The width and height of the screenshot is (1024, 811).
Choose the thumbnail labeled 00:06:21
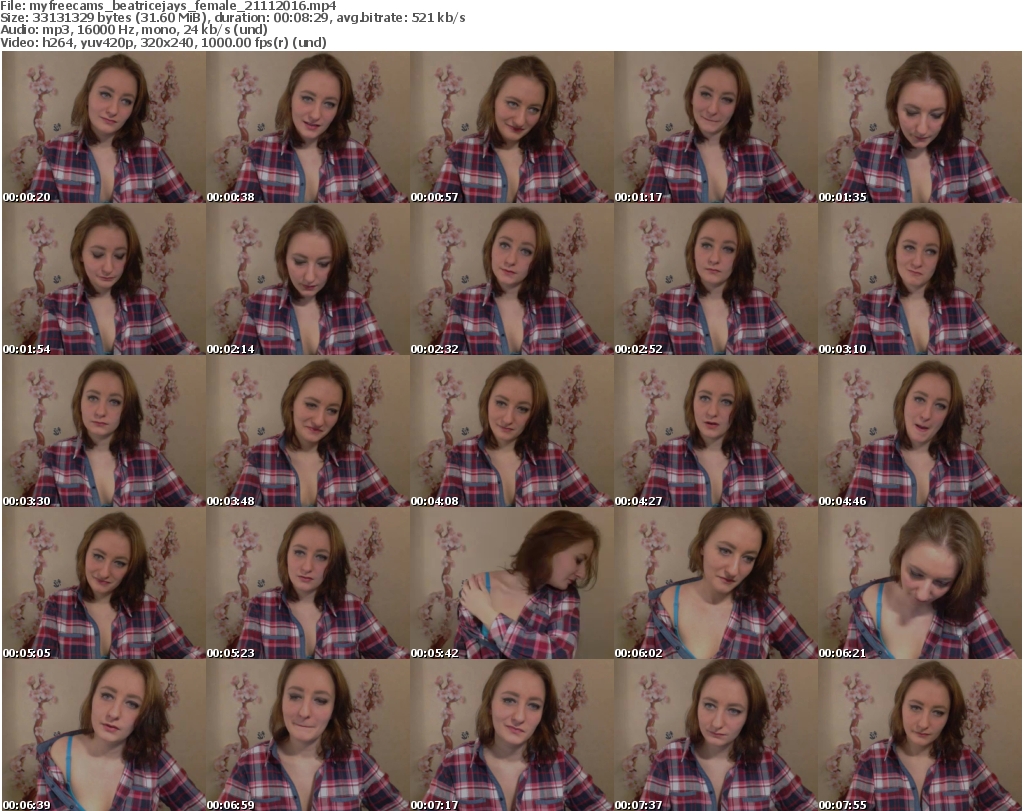click(x=920, y=583)
